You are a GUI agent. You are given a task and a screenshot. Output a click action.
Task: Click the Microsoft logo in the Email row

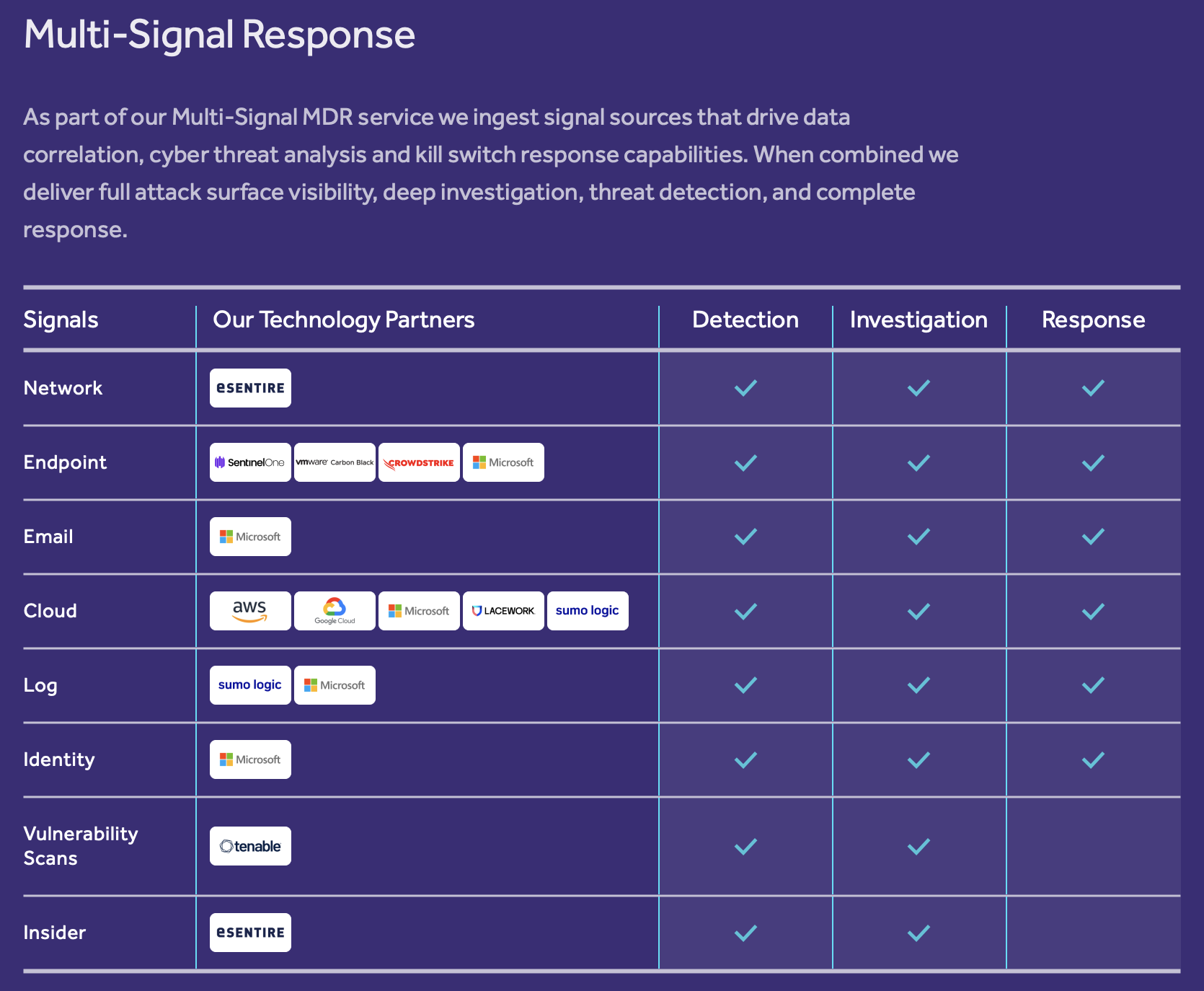(x=250, y=537)
